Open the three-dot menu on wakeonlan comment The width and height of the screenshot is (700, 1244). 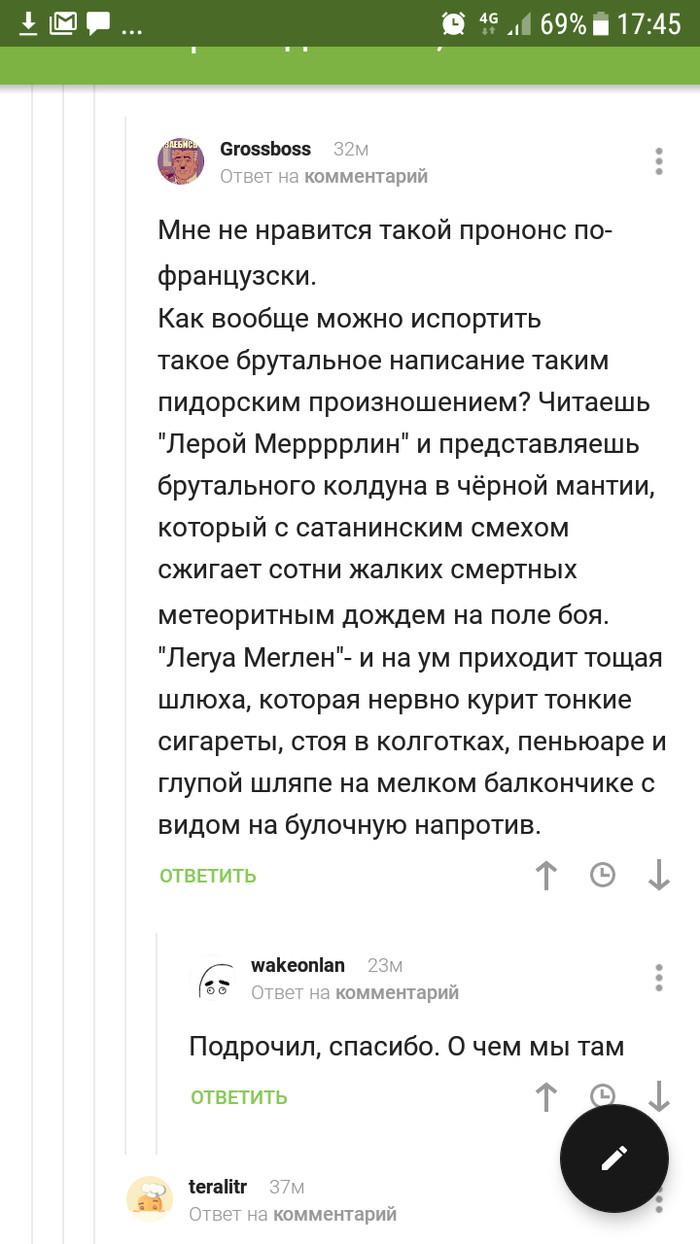click(658, 977)
